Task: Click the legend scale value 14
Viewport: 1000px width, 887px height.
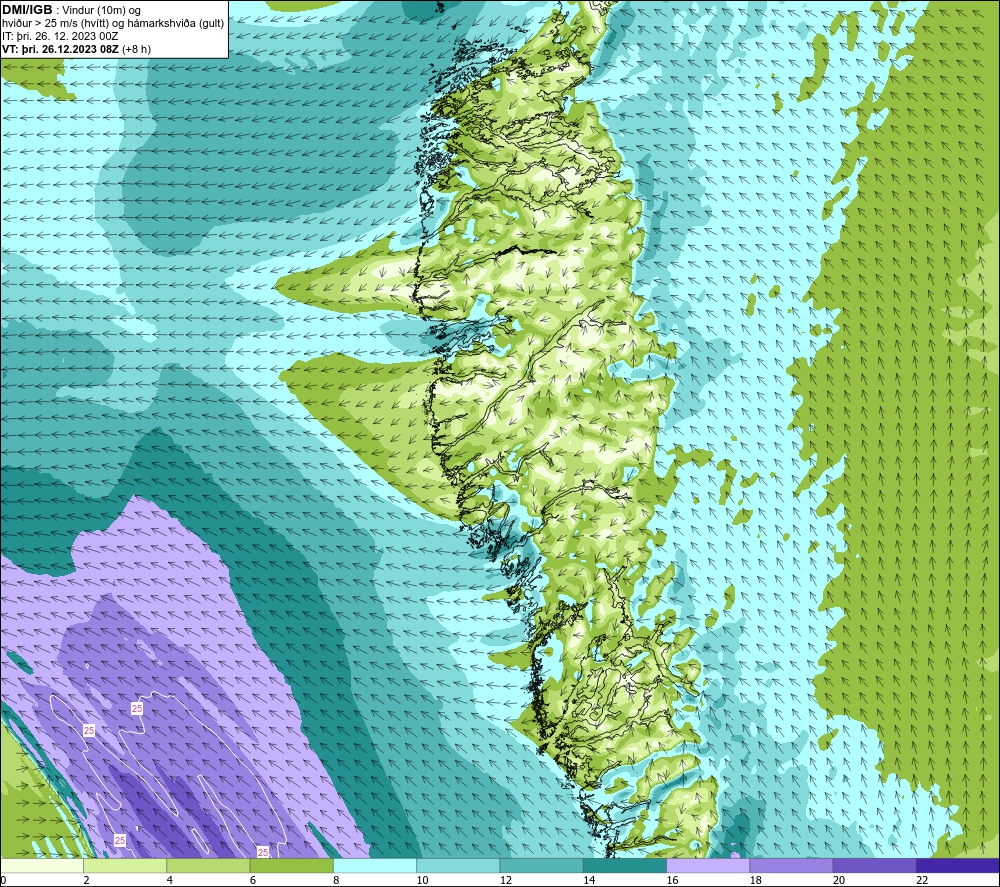Action: click(x=589, y=880)
